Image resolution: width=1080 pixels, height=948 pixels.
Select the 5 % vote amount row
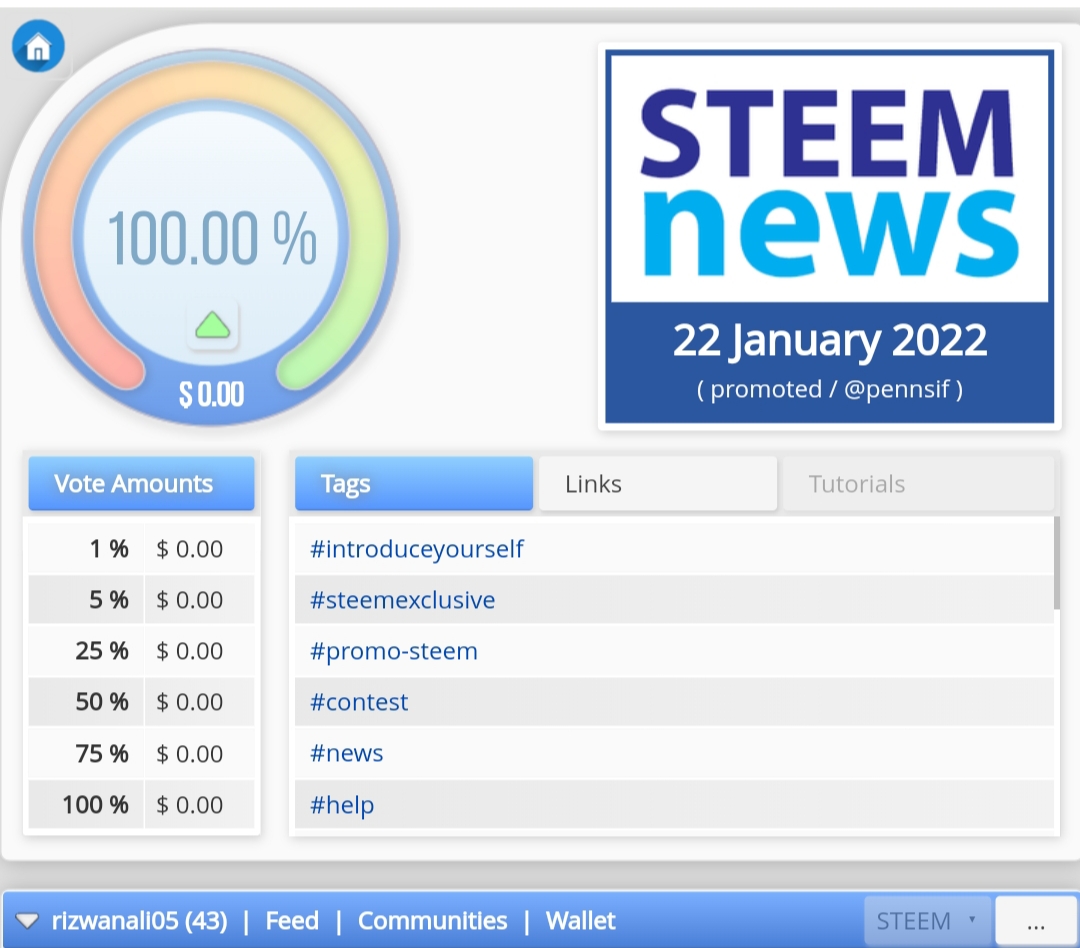click(141, 600)
